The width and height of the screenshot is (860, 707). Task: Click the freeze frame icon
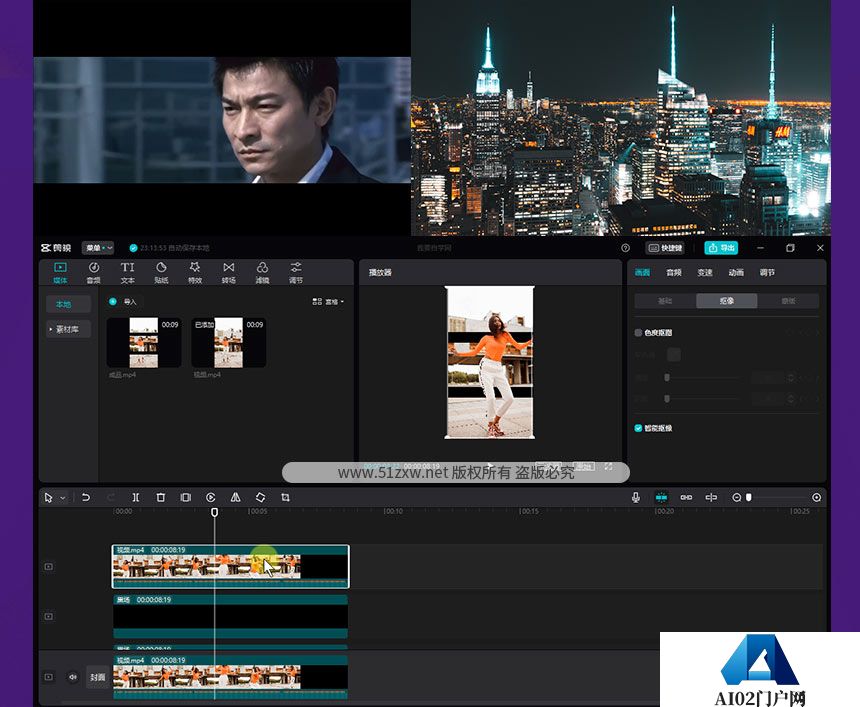pos(186,497)
